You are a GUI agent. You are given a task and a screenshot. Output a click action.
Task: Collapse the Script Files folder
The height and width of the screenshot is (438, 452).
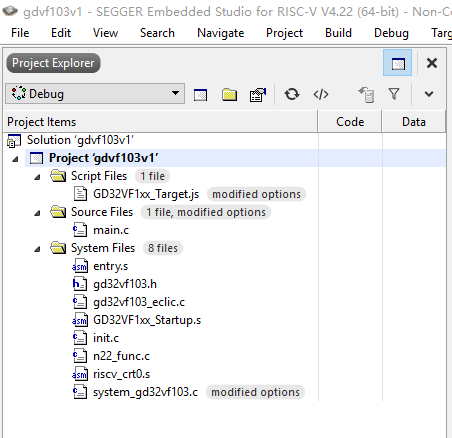[37, 177]
